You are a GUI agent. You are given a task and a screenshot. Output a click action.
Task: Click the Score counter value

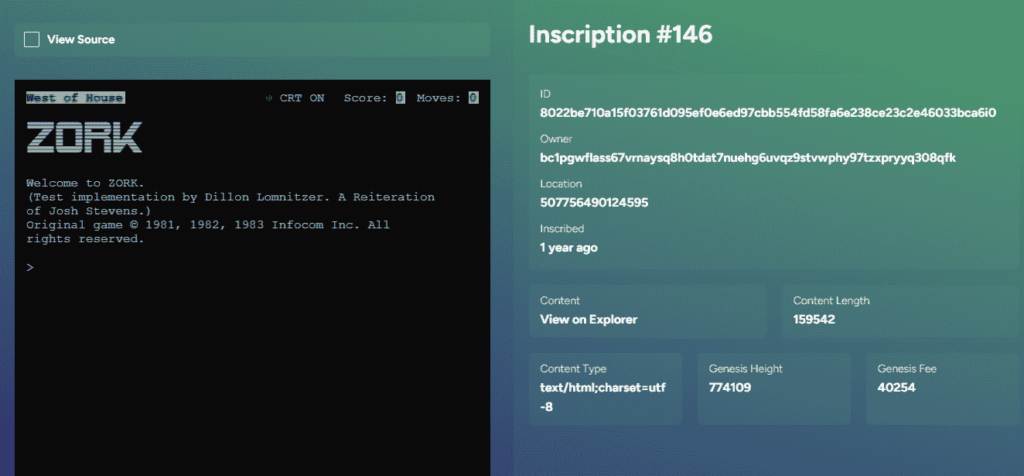click(x=399, y=98)
